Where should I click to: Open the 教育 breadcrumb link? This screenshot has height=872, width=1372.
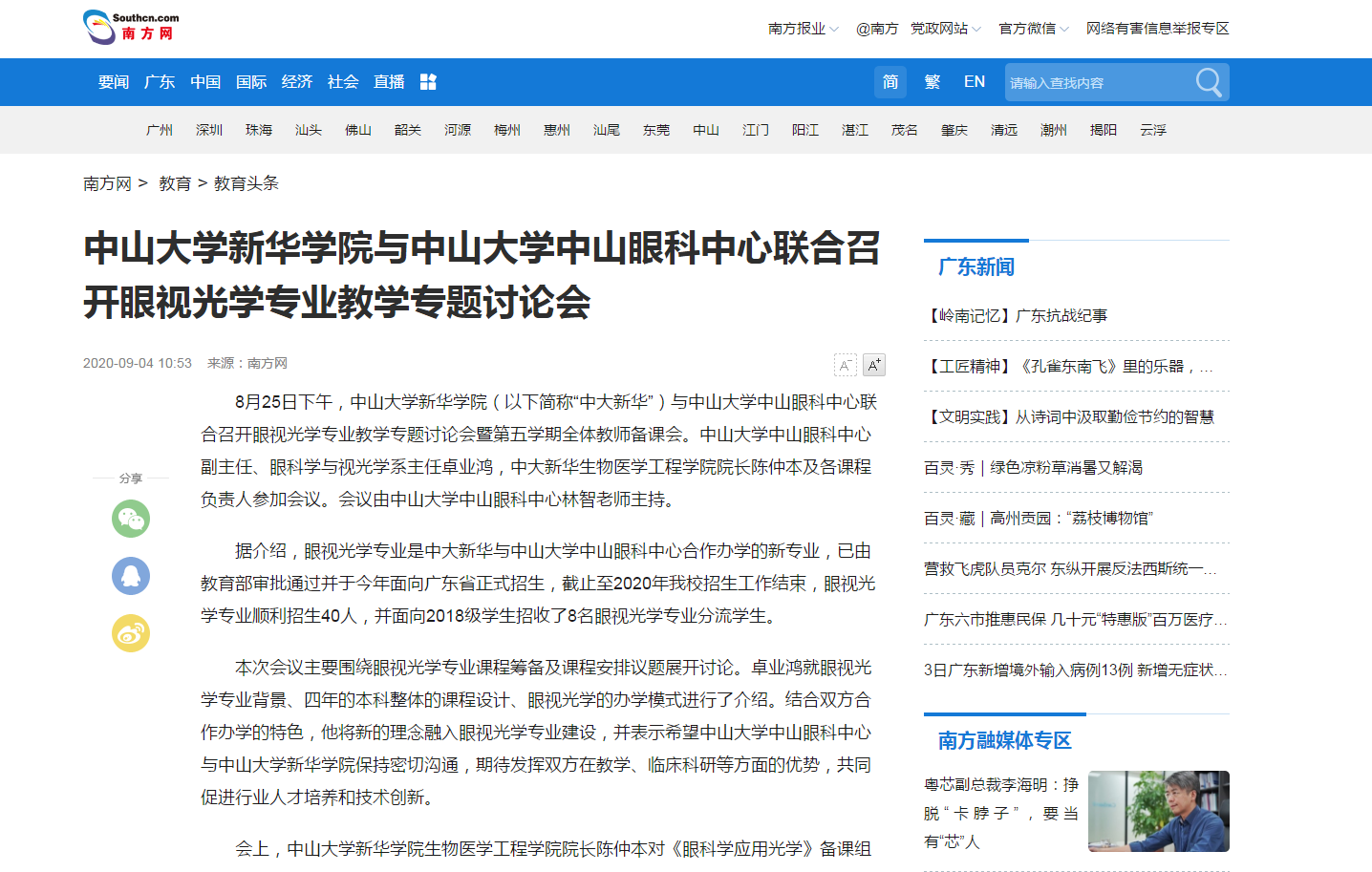point(175,183)
